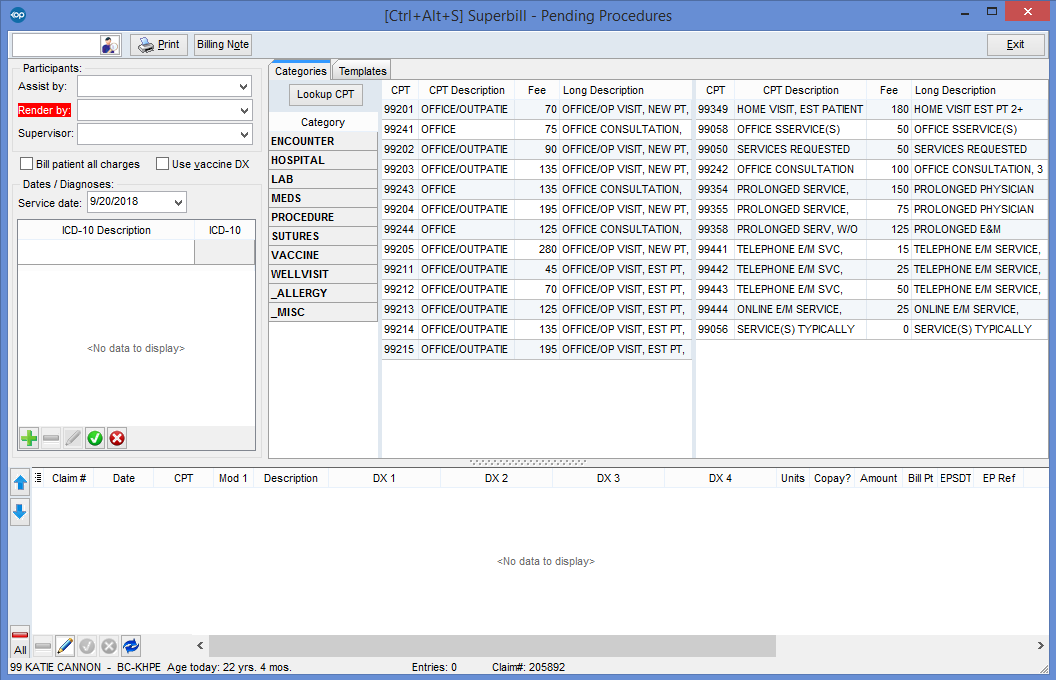Image resolution: width=1056 pixels, height=680 pixels.
Task: Select CPT 99213 row
Action: [x=536, y=309]
